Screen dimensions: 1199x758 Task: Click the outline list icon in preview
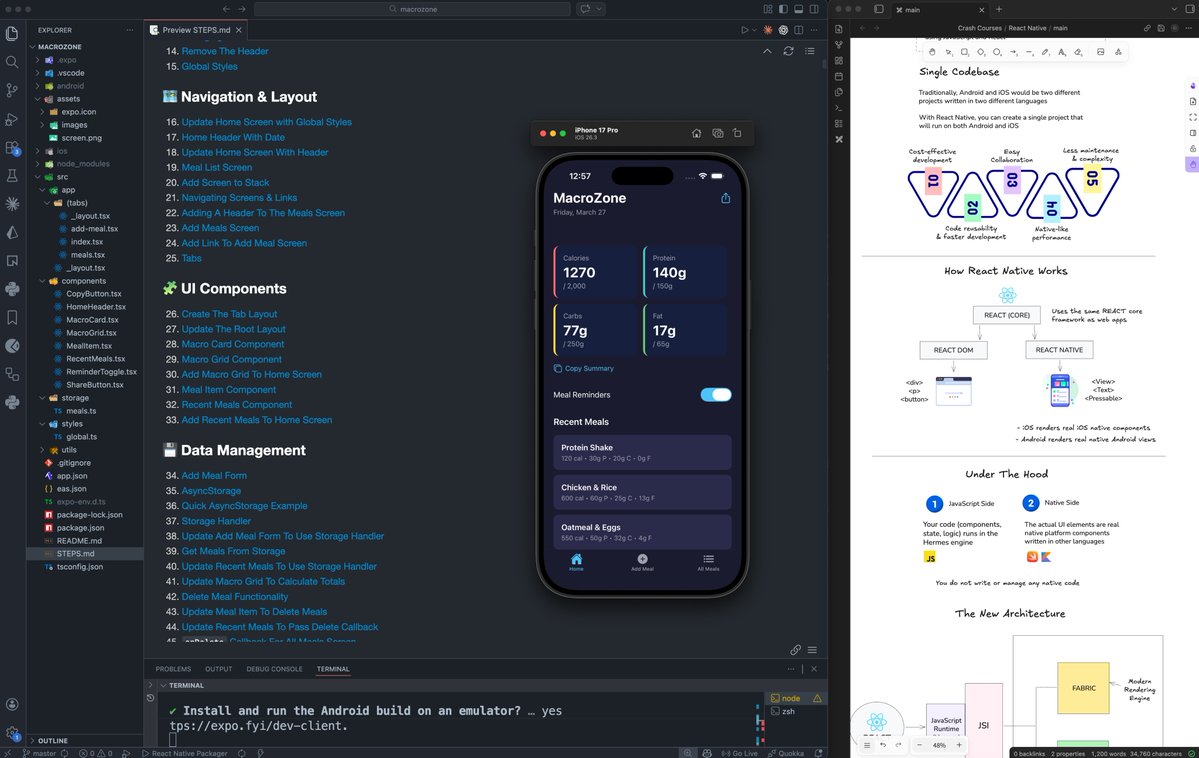810,51
